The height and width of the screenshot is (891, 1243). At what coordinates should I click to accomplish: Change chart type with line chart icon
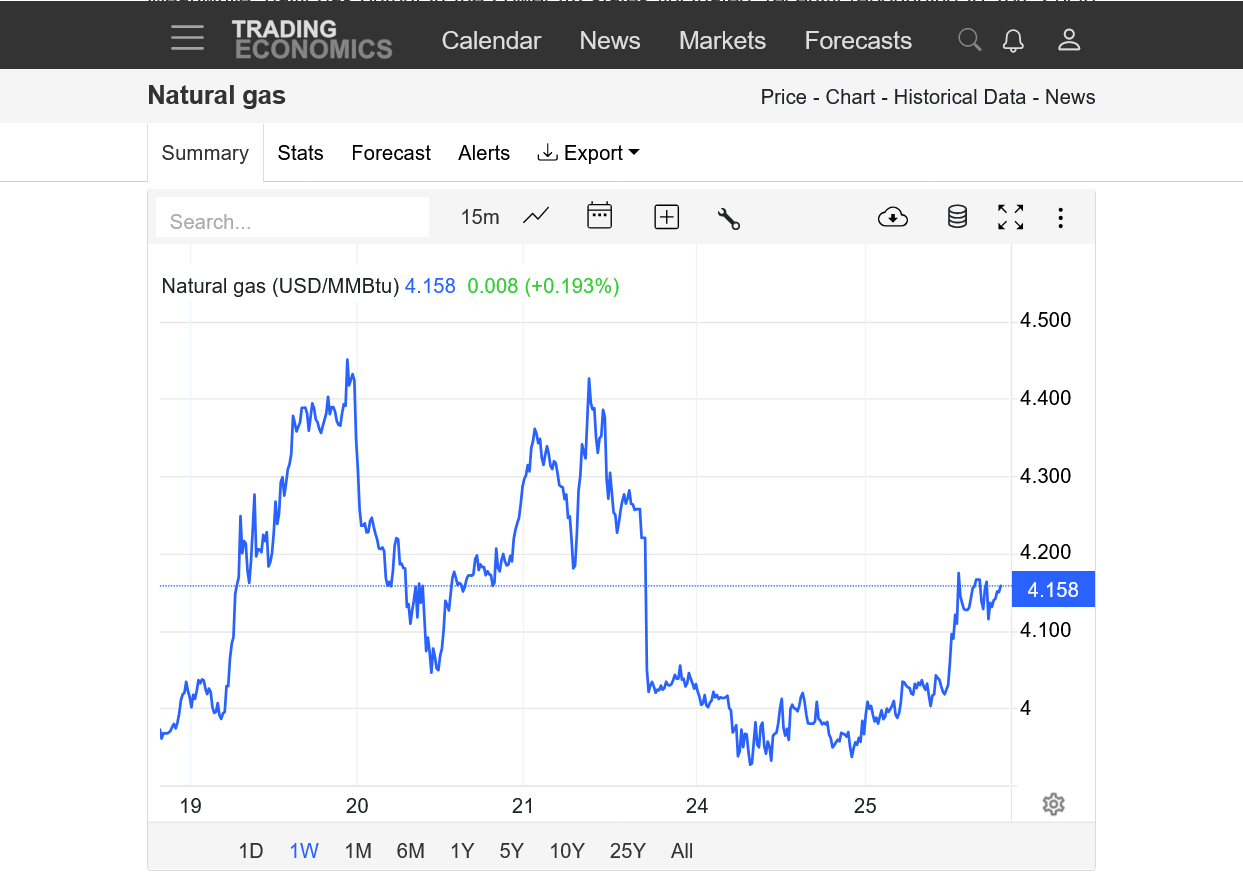click(536, 216)
